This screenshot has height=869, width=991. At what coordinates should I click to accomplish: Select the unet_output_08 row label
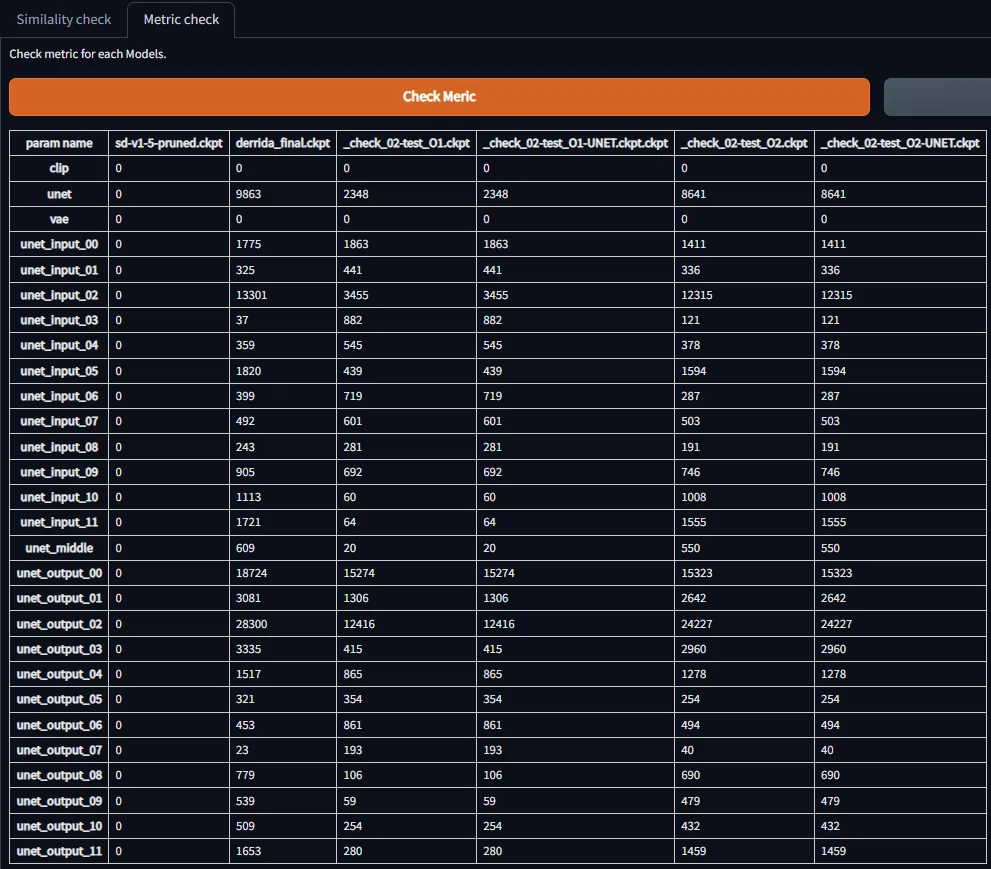pyautogui.click(x=59, y=775)
